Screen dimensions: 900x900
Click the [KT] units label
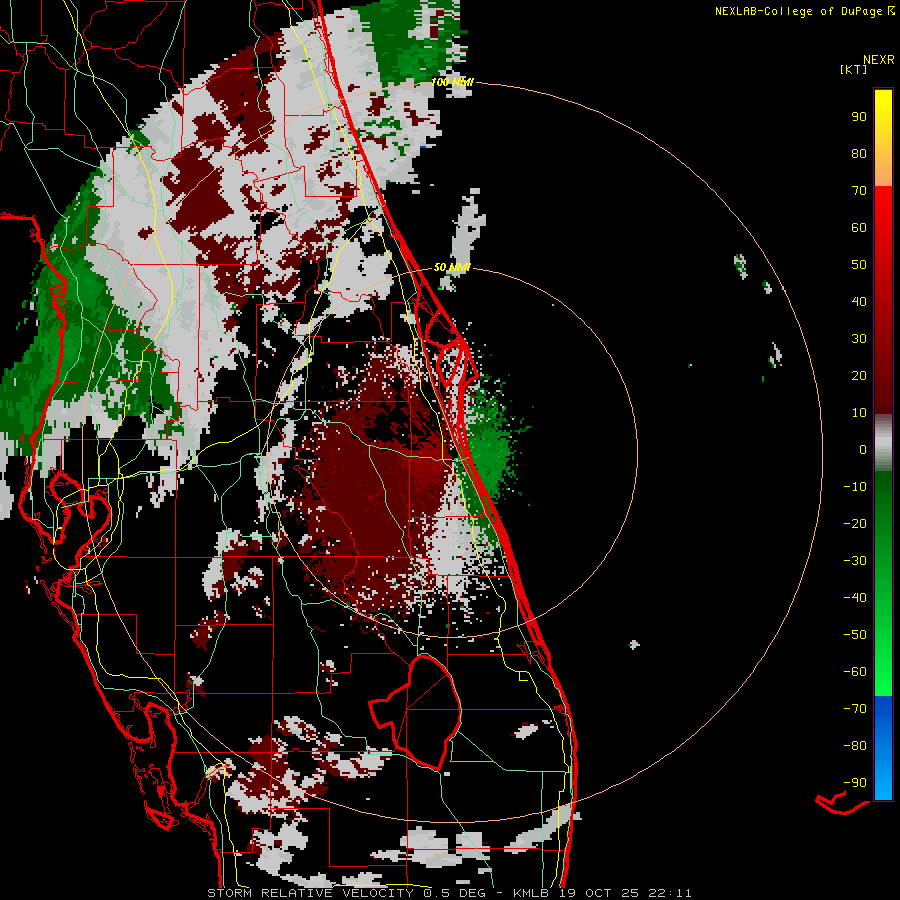click(854, 69)
